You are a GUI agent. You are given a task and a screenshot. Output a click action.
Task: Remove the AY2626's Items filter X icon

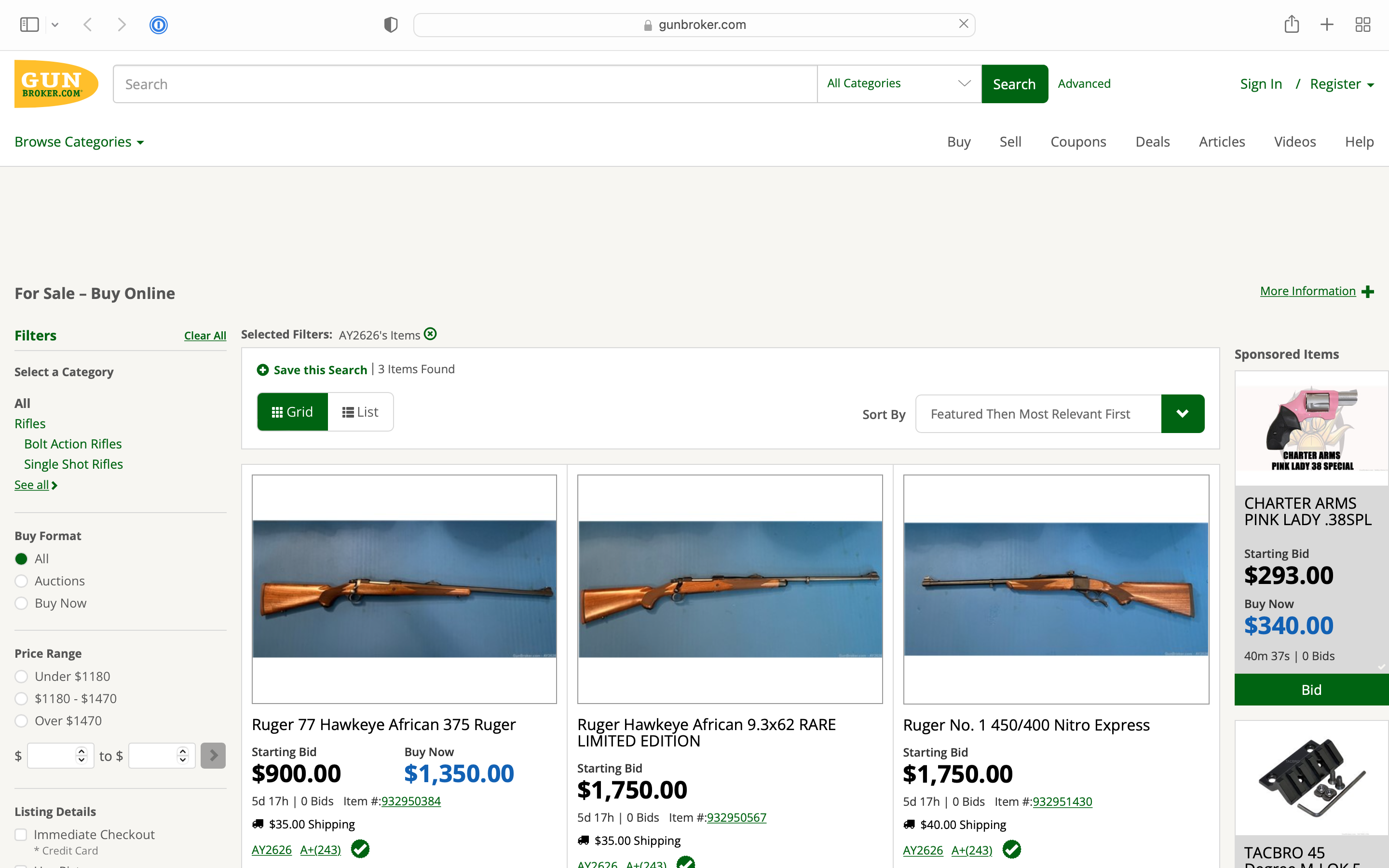pyautogui.click(x=431, y=334)
